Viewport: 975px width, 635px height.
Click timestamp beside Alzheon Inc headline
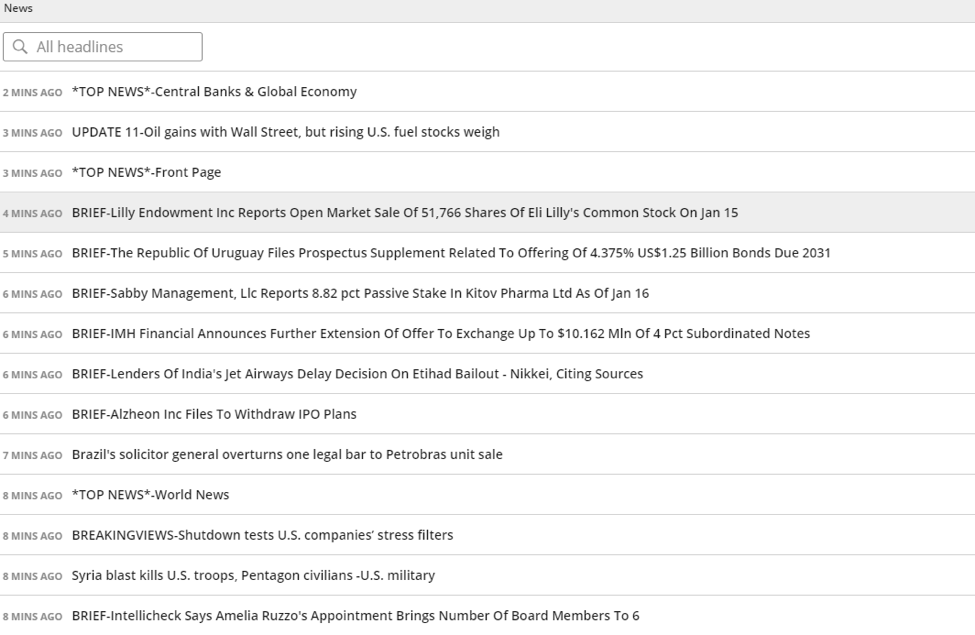pos(32,415)
